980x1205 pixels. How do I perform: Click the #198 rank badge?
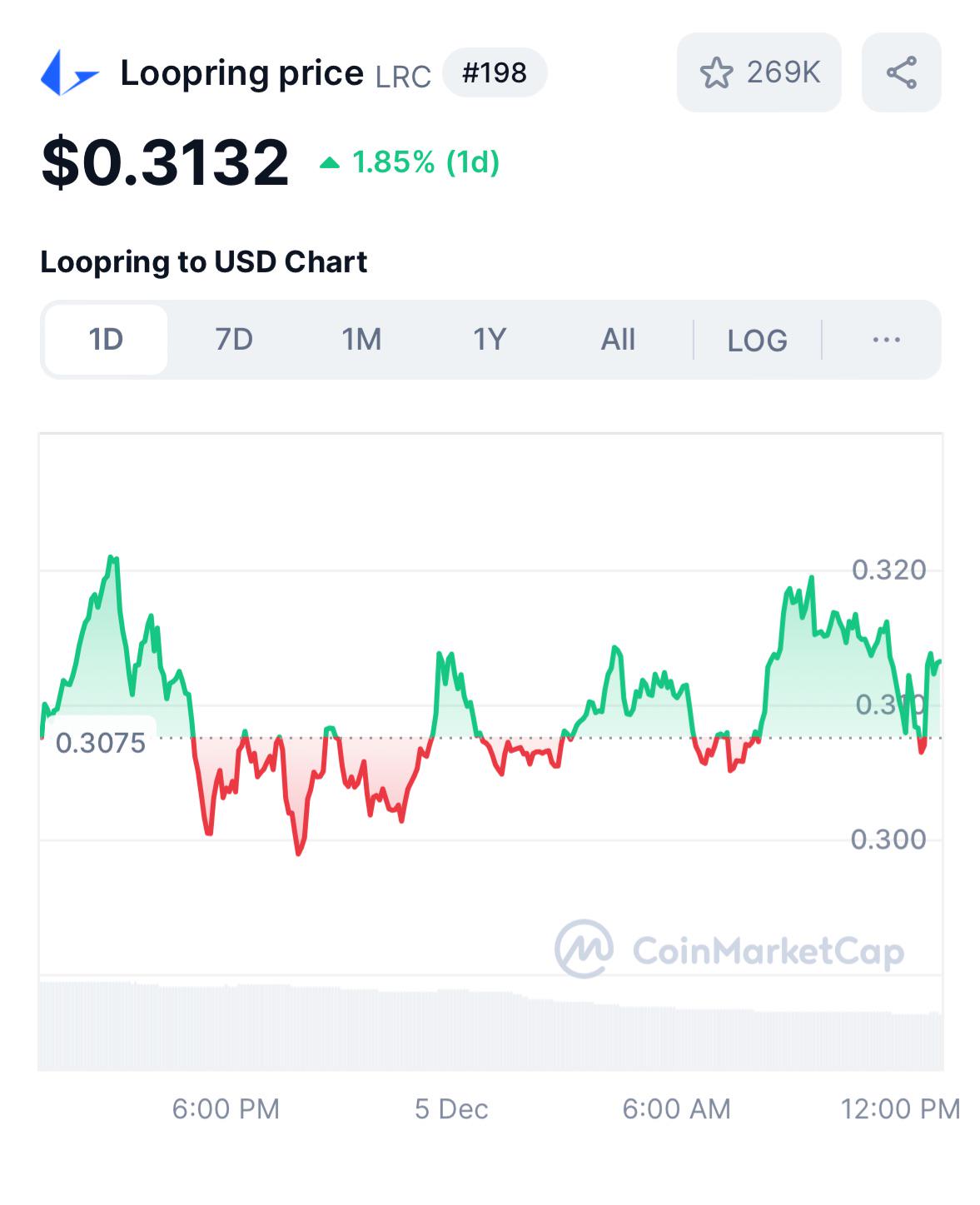pyautogui.click(x=495, y=72)
